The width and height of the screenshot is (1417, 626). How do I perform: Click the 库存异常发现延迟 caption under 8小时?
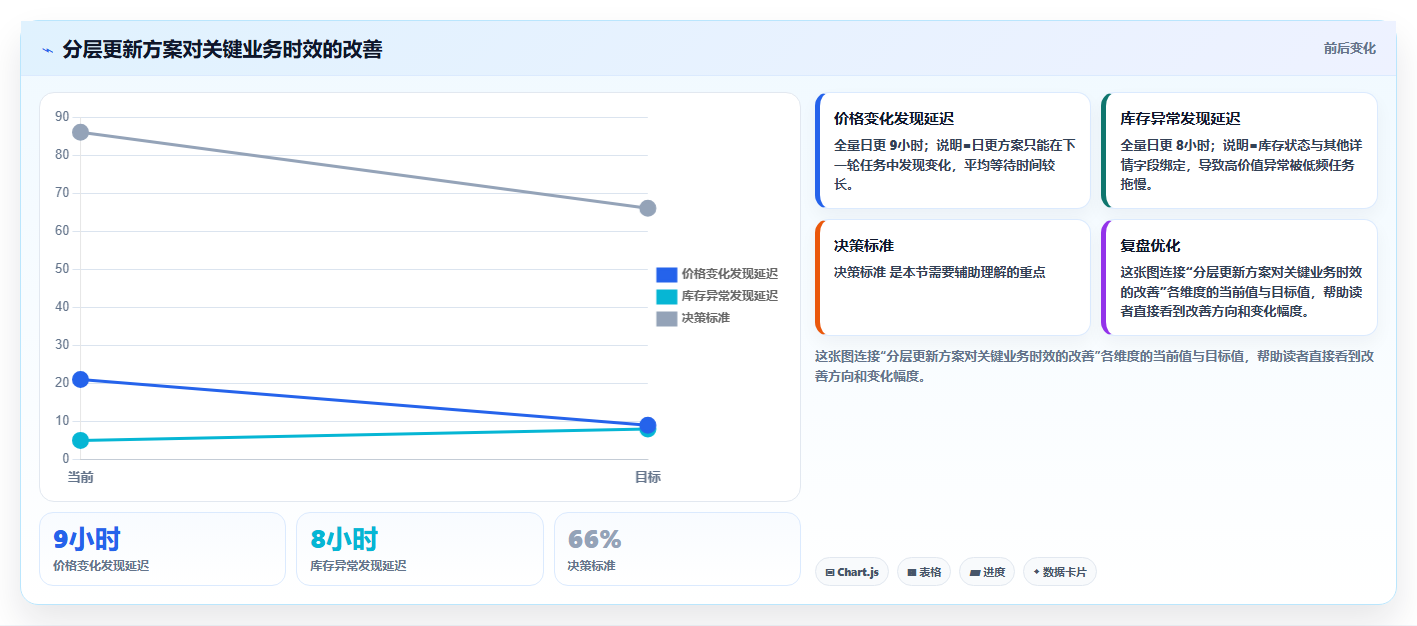(x=358, y=566)
